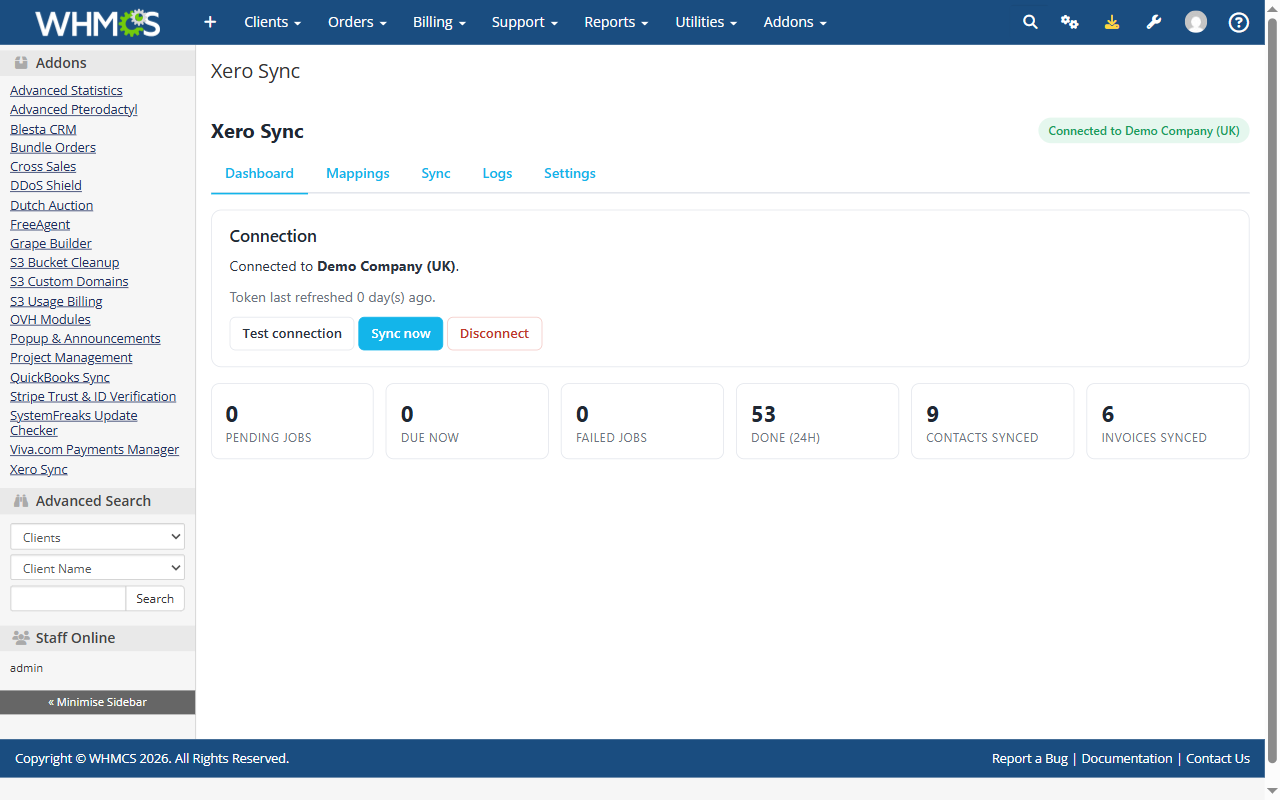Click the Connected to Demo Company badge
Screen dimensions: 1280x800
point(1144,131)
